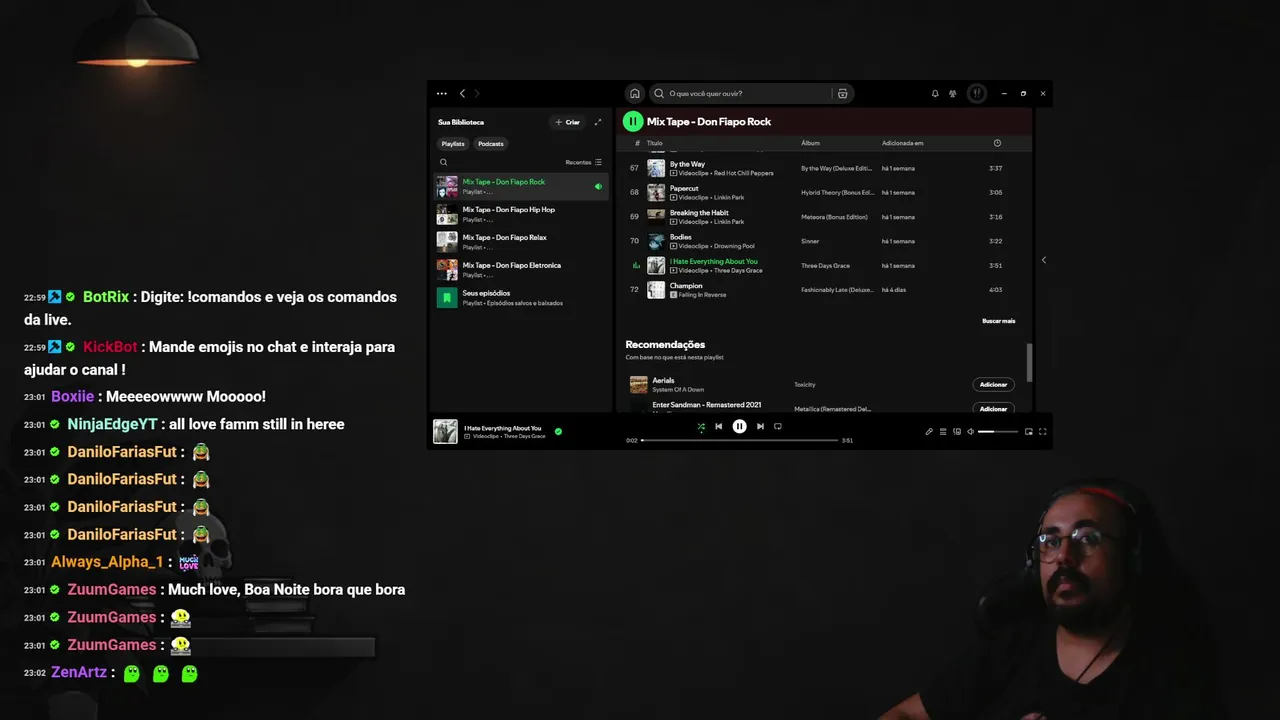This screenshot has height=720, width=1280.
Task: Open album 'Meteora (Bonus Edition)'
Action: pyautogui.click(x=834, y=217)
